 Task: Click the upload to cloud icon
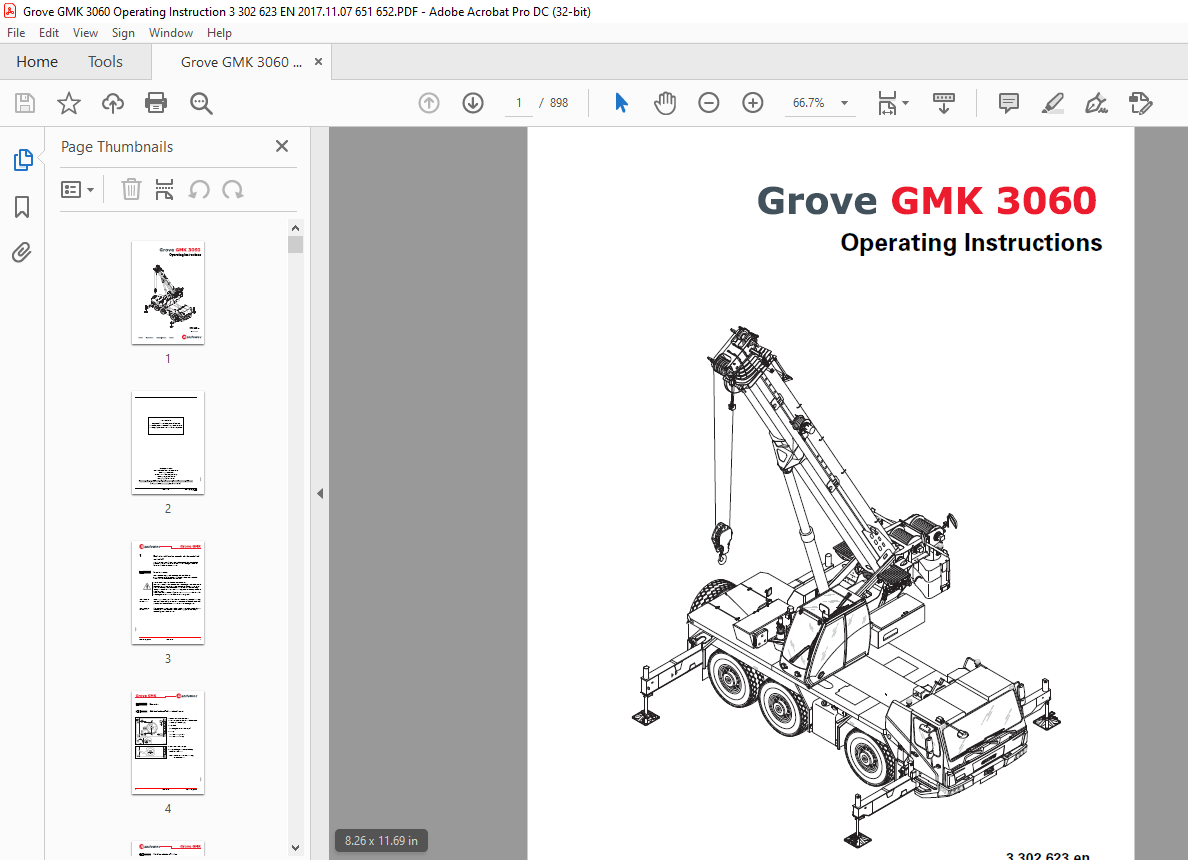tap(113, 103)
